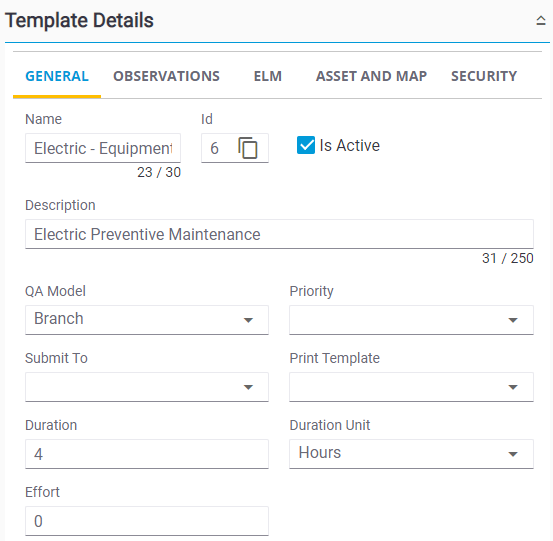Open the ELM tab
The height and width of the screenshot is (541, 553).
(268, 76)
